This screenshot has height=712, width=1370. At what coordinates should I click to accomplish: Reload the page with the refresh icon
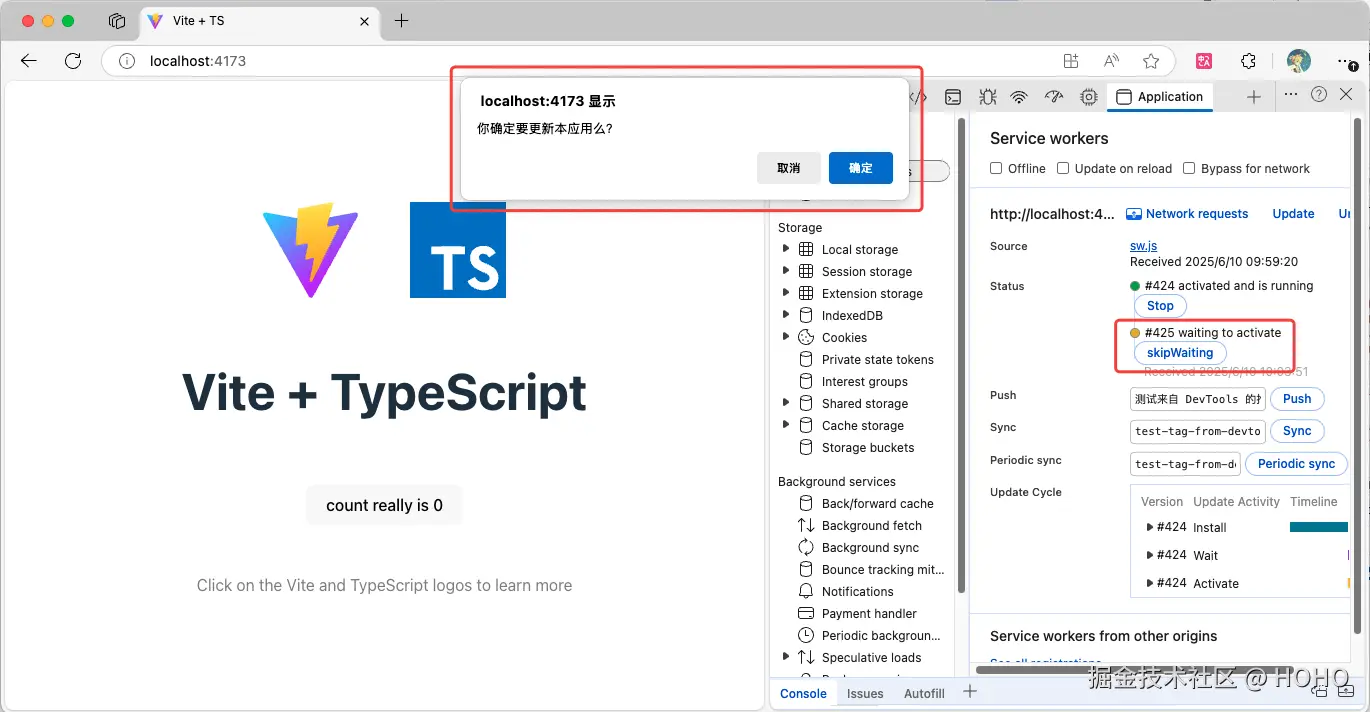(x=73, y=61)
